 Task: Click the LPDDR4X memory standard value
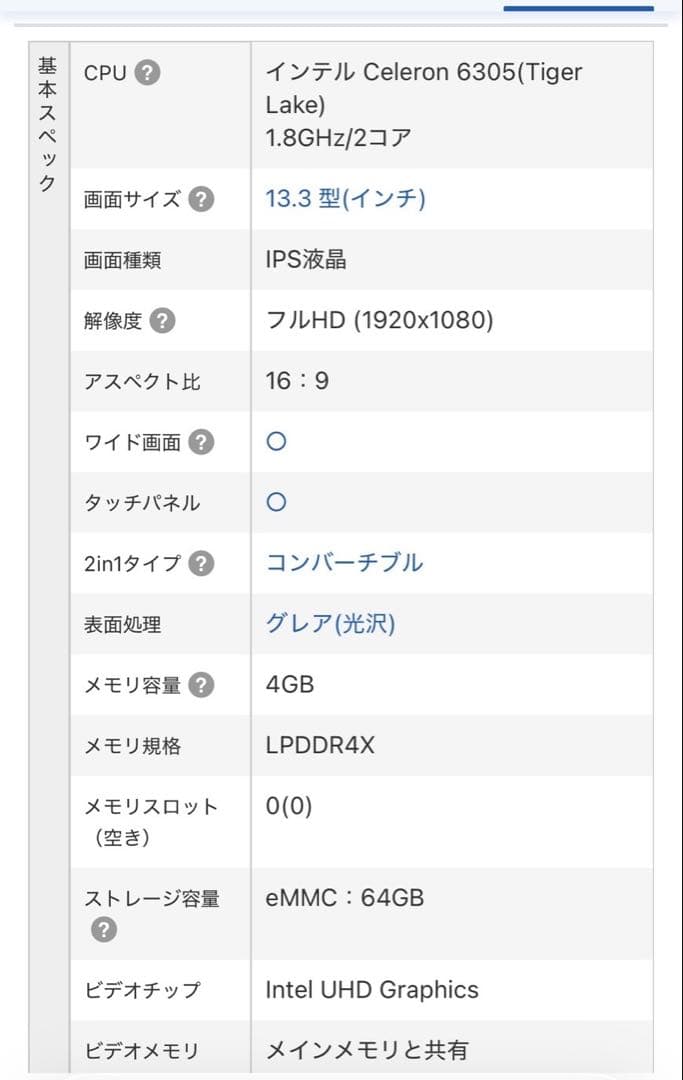321,746
